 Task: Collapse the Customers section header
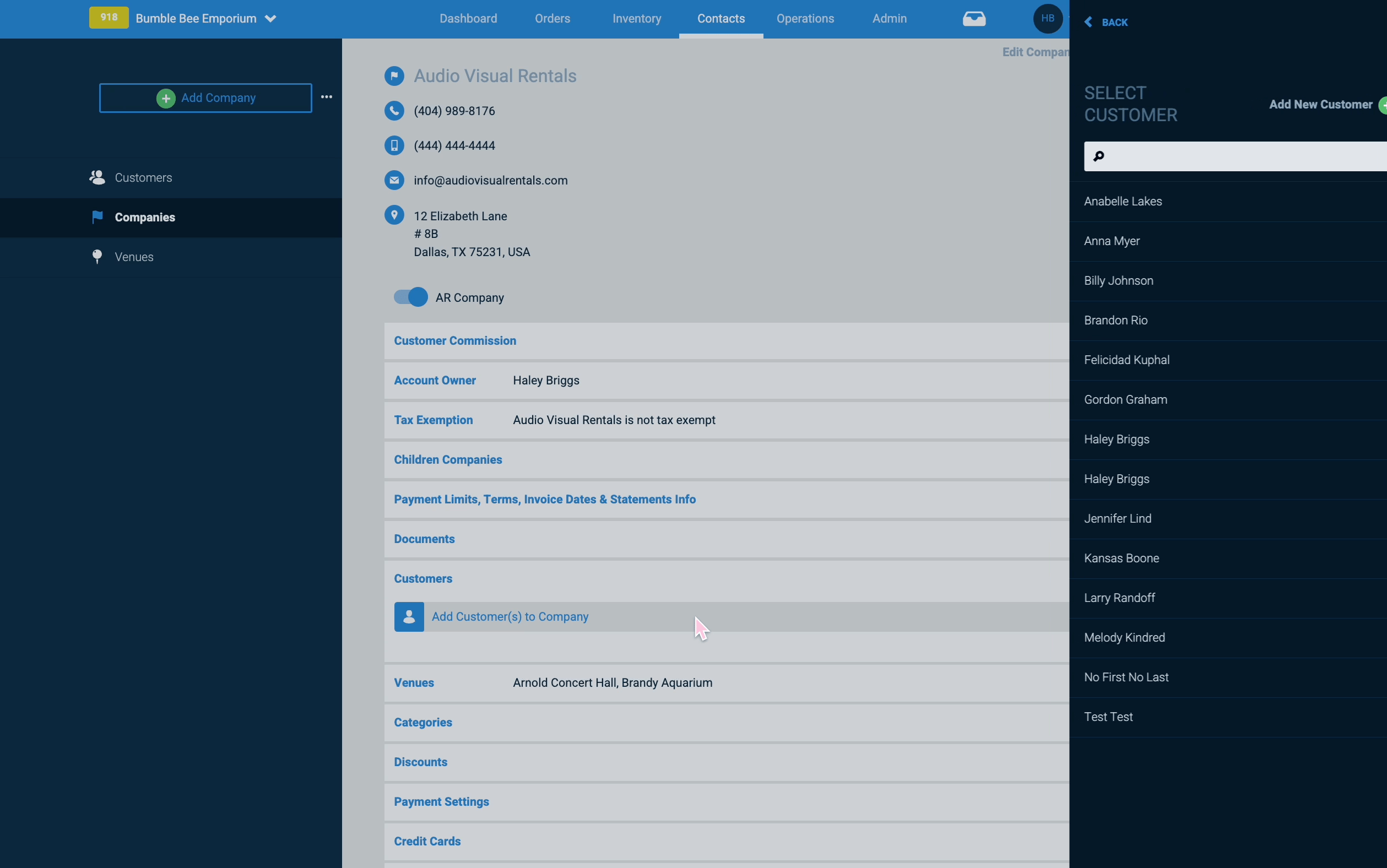click(726, 579)
